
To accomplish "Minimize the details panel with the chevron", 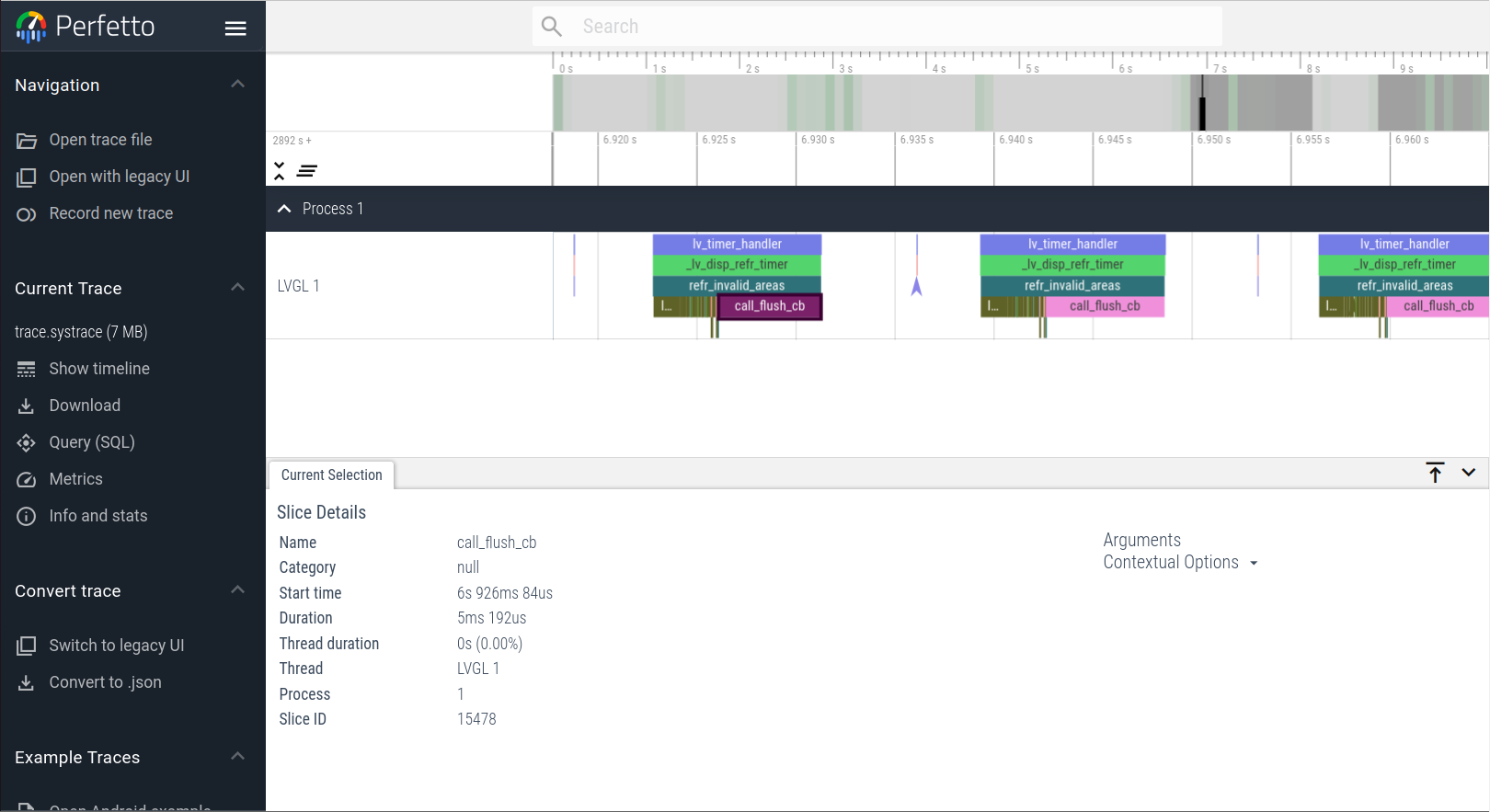I will tap(1469, 473).
